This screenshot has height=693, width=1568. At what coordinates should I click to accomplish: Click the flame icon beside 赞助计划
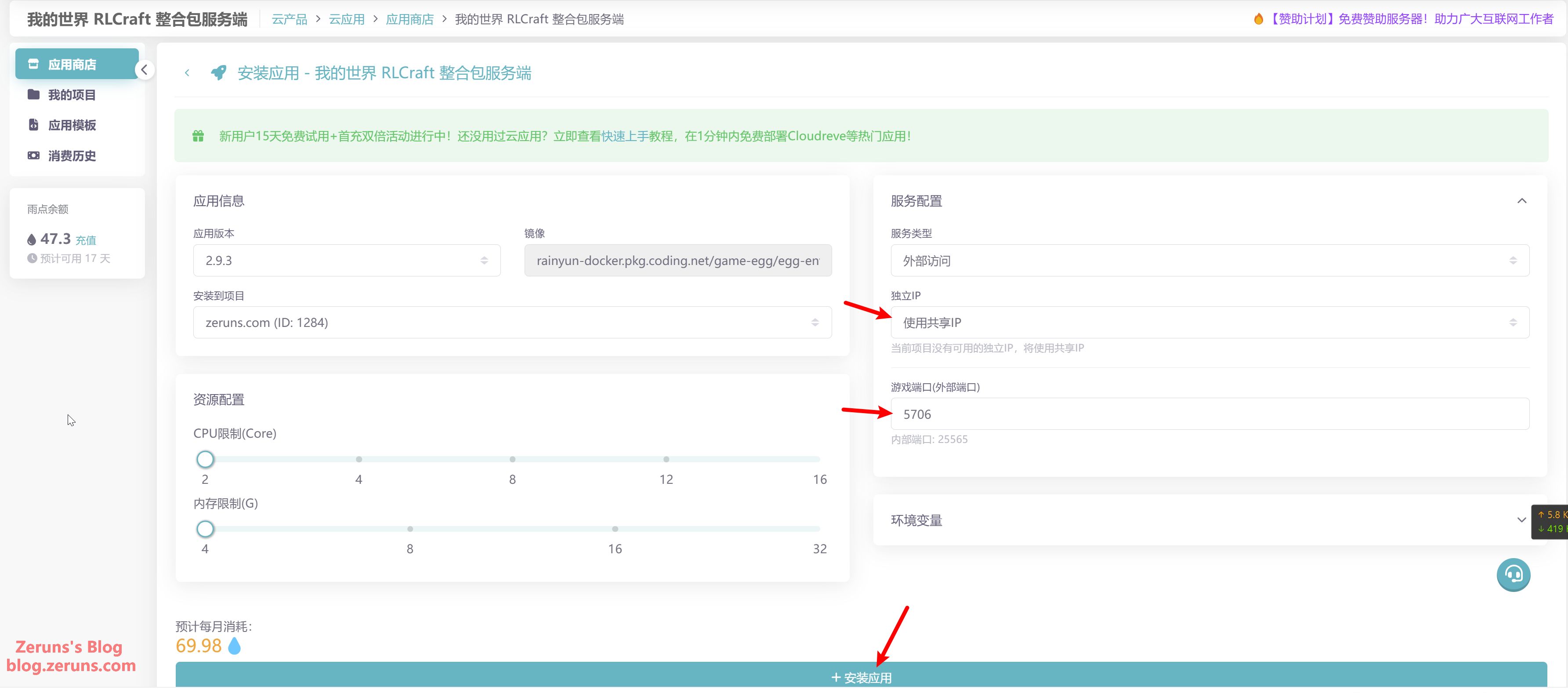pos(1258,19)
